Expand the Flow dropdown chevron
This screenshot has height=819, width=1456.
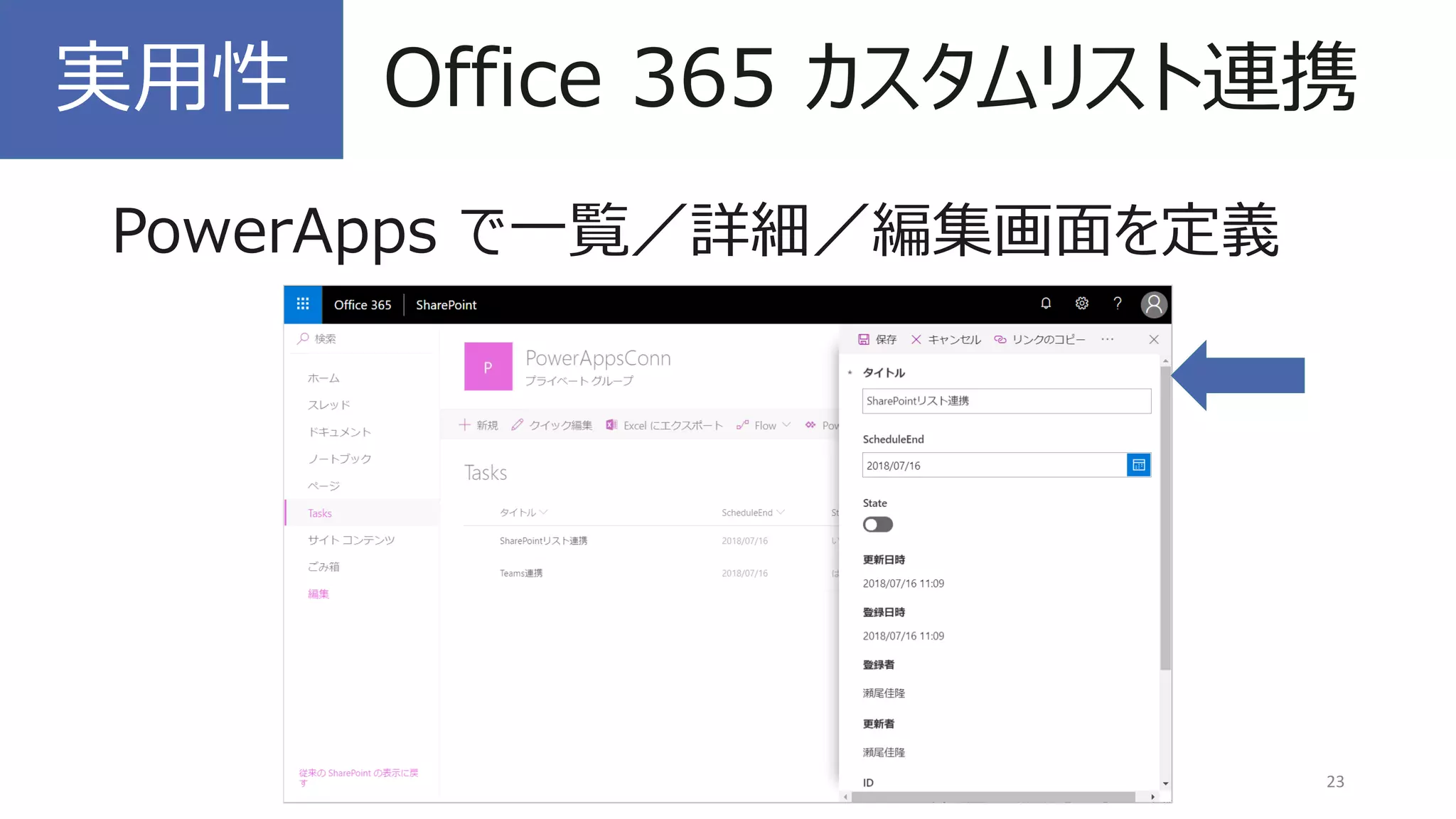click(786, 425)
